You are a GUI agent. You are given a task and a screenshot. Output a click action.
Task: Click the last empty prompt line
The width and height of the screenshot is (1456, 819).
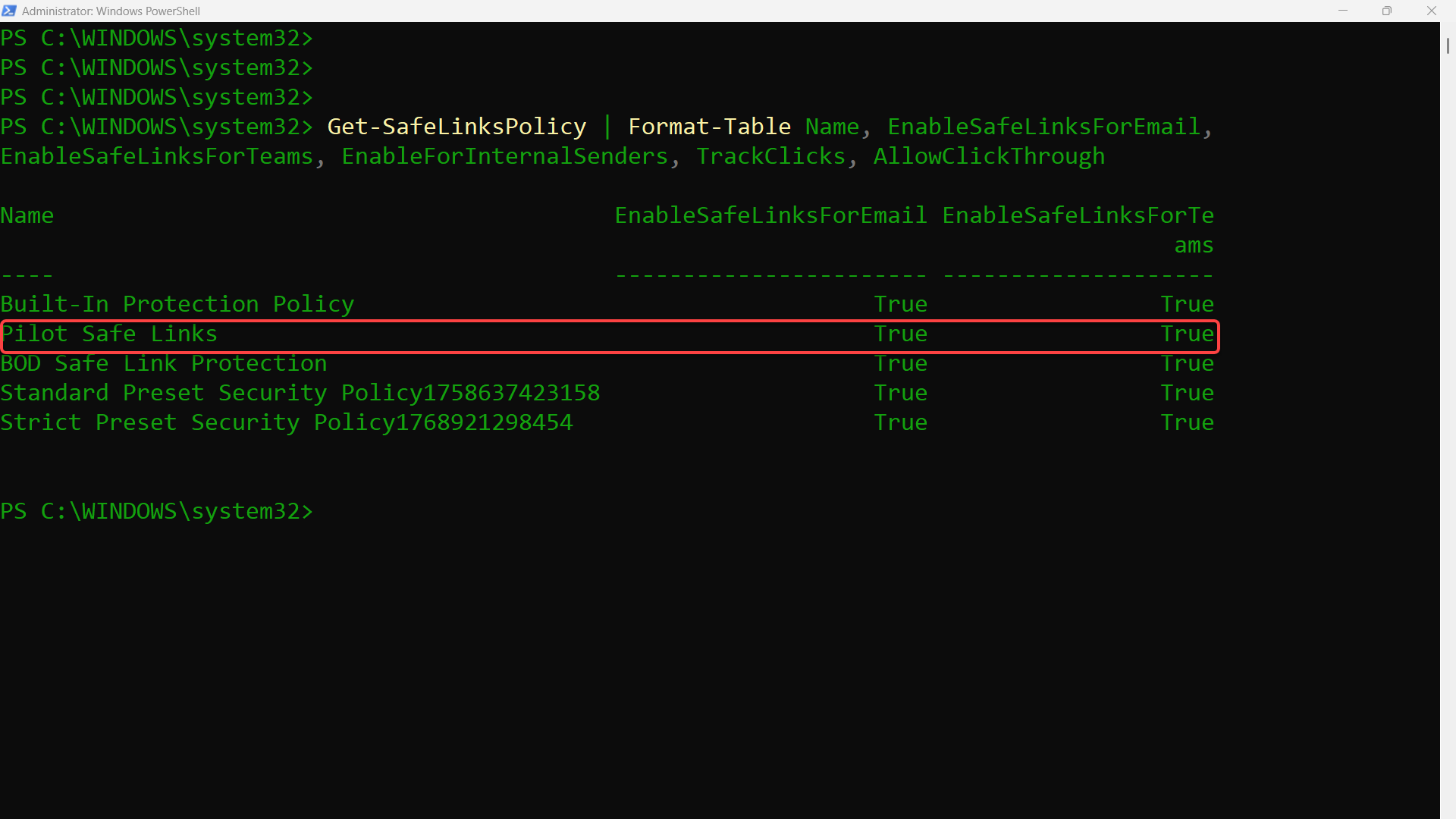pyautogui.click(x=156, y=511)
